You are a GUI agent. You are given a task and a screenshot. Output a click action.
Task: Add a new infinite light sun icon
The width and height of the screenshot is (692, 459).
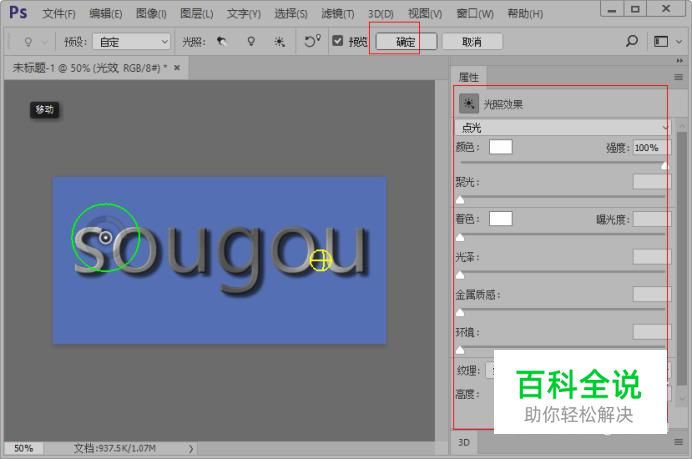(x=279, y=42)
